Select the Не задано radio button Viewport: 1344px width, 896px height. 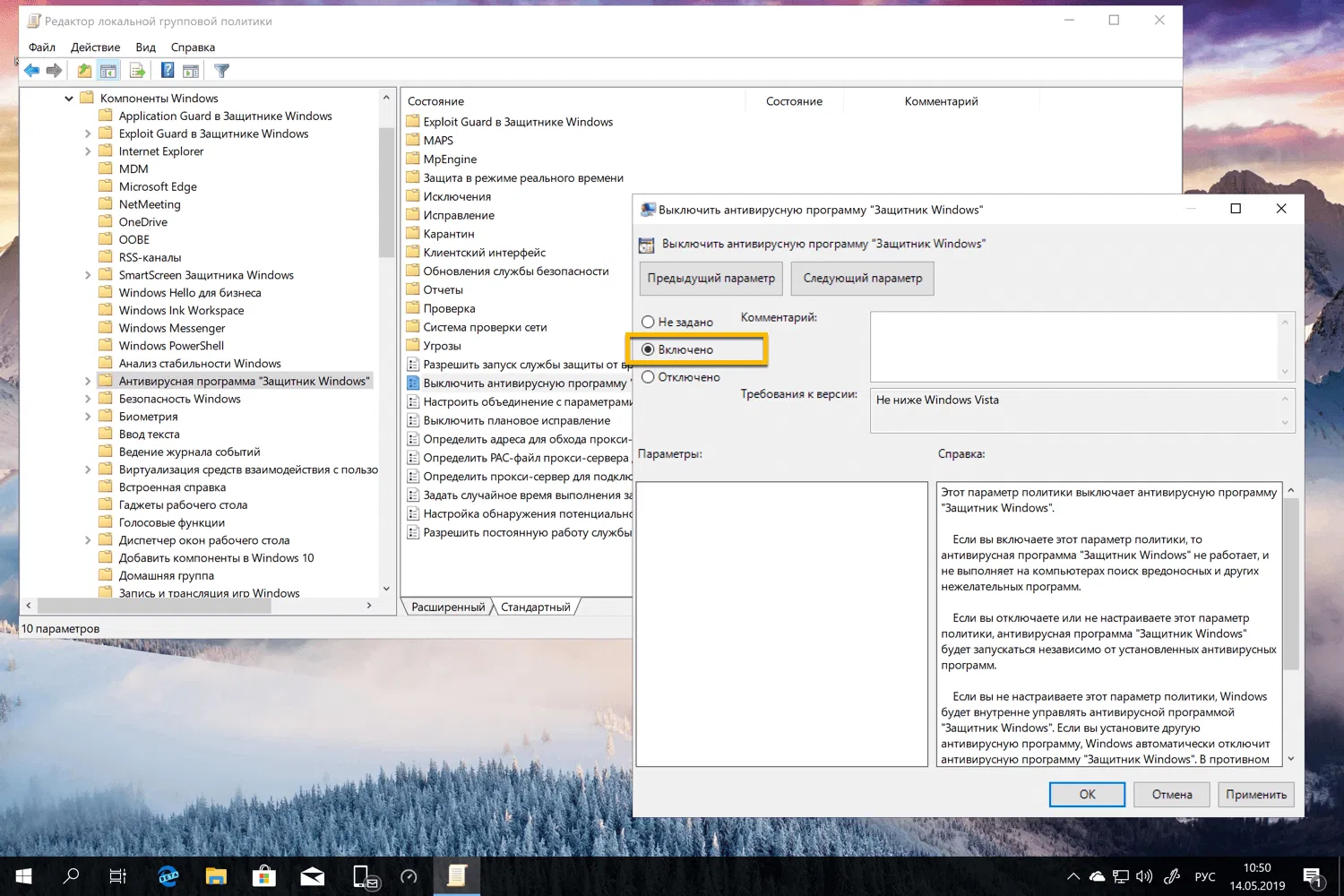pyautogui.click(x=648, y=322)
